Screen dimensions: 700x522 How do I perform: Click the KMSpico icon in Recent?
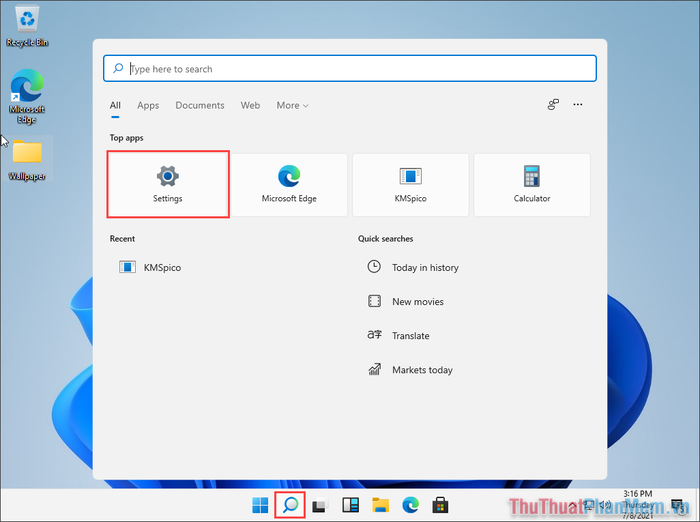pos(127,267)
